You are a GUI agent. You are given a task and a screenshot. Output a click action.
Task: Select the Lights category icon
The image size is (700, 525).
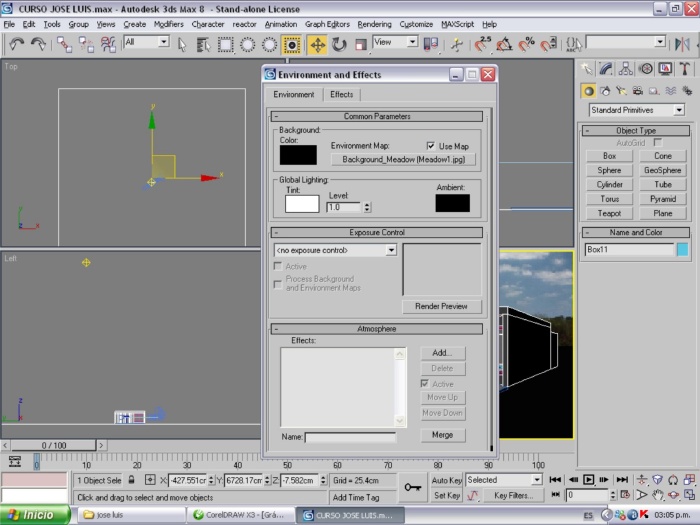point(621,91)
